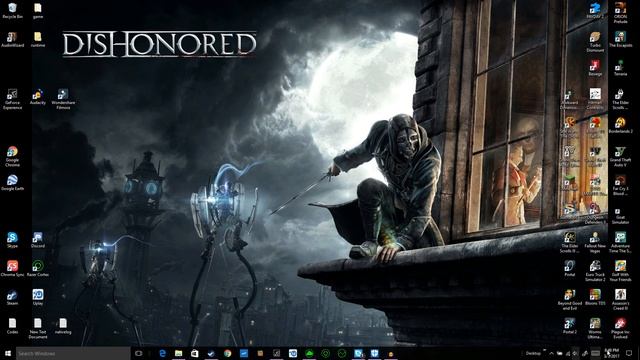640x360 pixels.
Task: Open the Adventure Time desktop shortcut
Action: pyautogui.click(x=620, y=242)
